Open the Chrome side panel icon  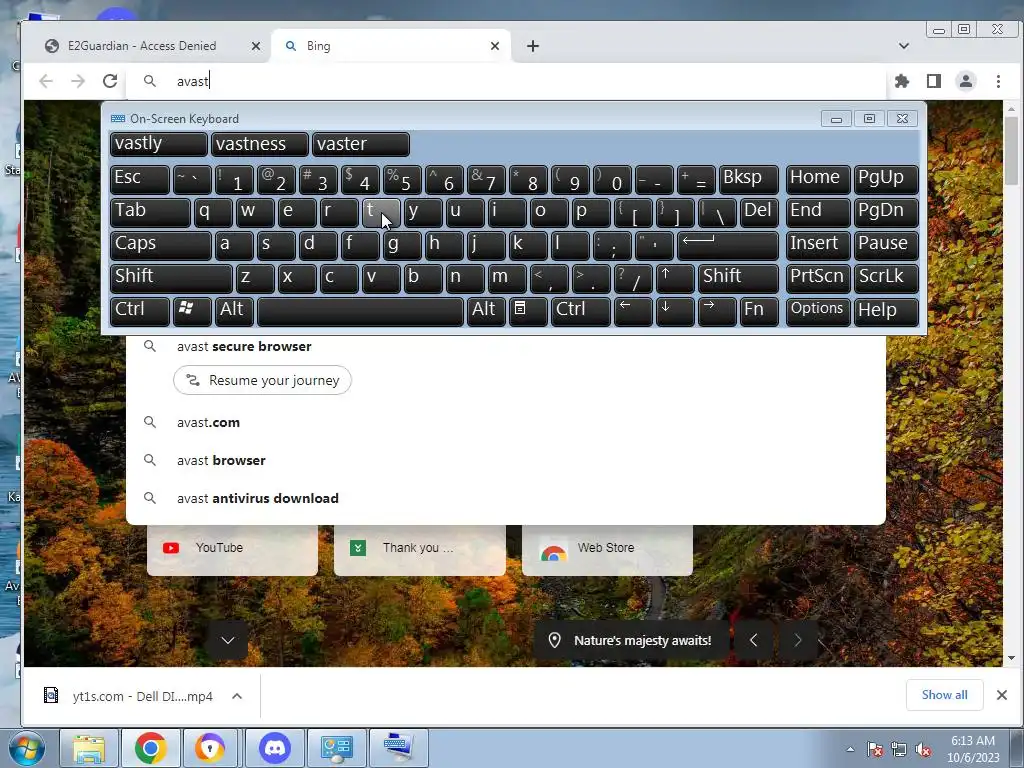coord(934,81)
